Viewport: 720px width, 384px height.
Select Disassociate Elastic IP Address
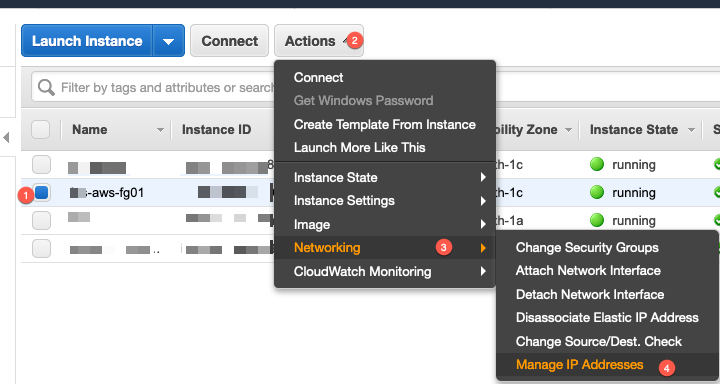pos(607,317)
